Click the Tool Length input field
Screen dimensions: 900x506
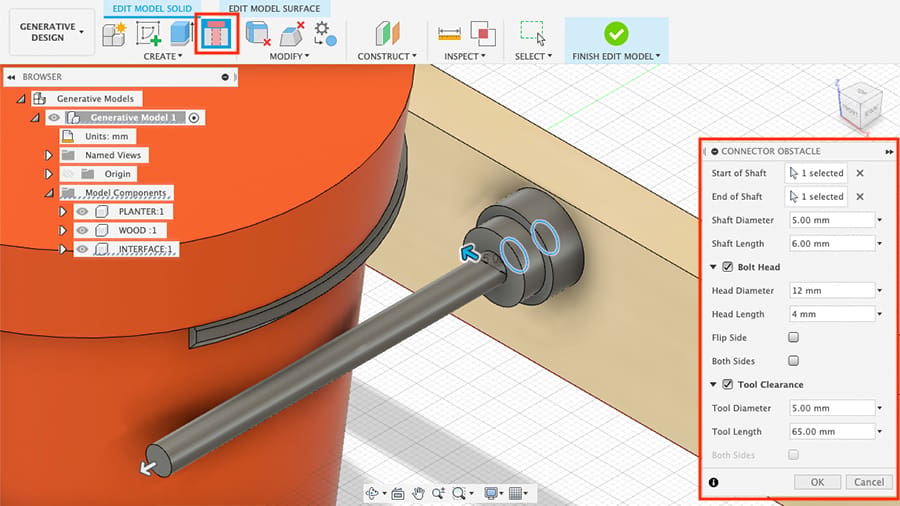point(832,431)
